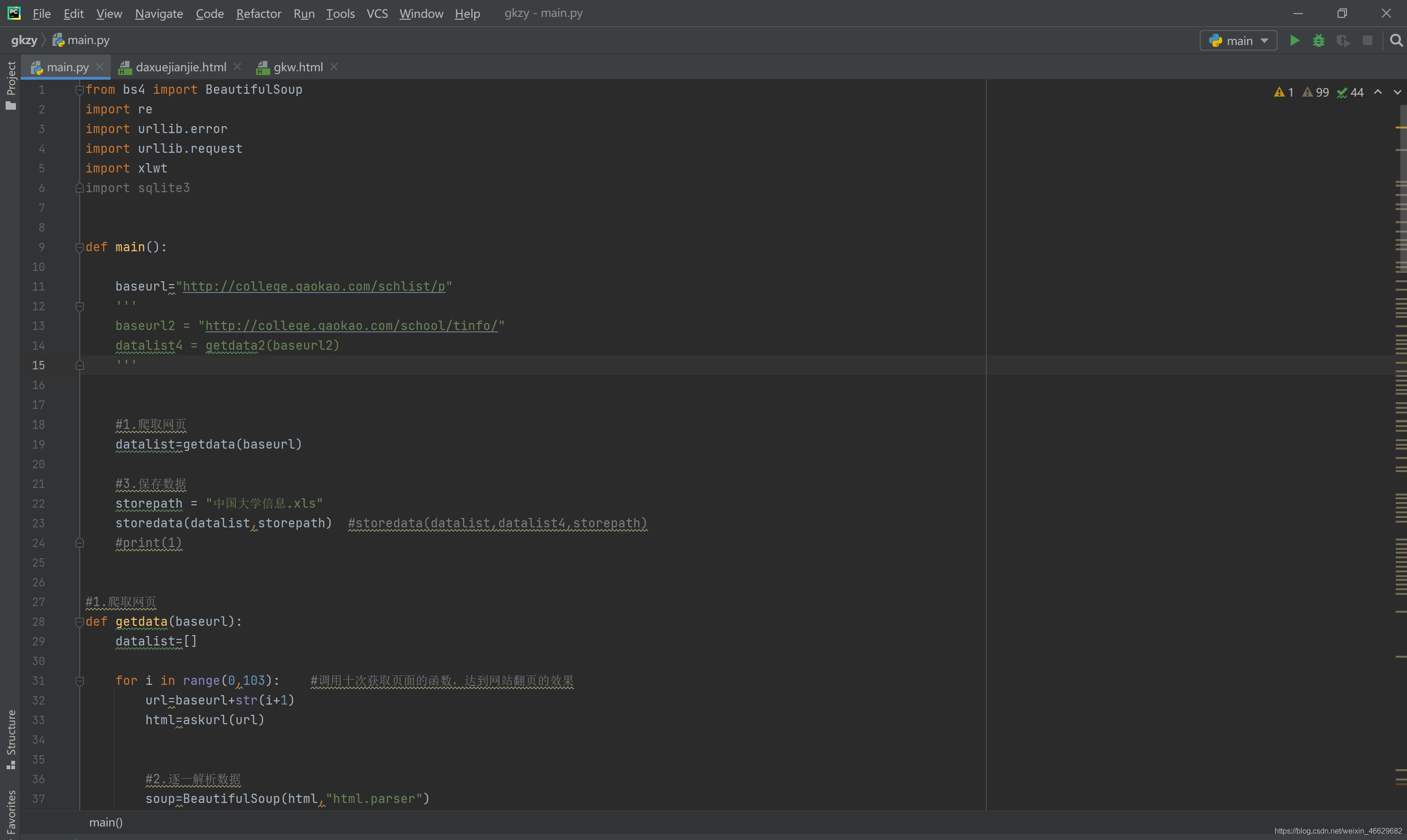Click main() in the bottom breadcrumb
Image resolution: width=1407 pixels, height=840 pixels.
[x=106, y=822]
